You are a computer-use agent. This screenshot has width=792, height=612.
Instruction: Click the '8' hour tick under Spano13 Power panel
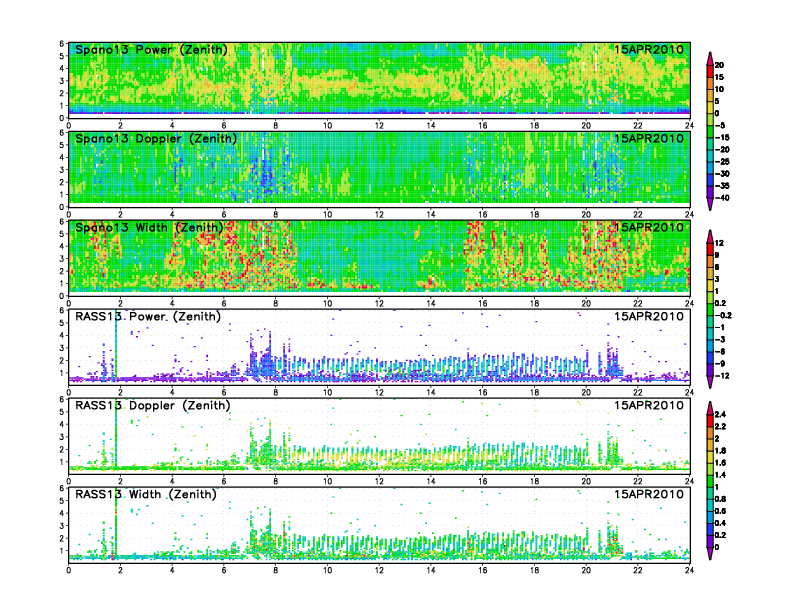coord(276,125)
